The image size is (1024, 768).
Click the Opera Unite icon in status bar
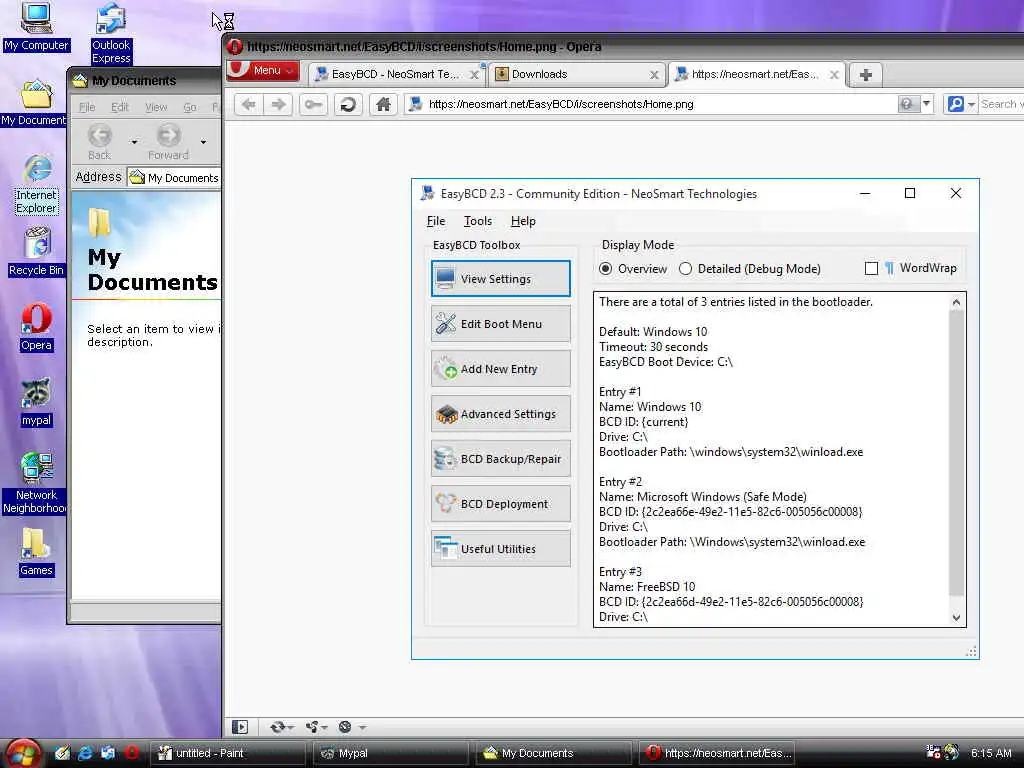coord(312,727)
